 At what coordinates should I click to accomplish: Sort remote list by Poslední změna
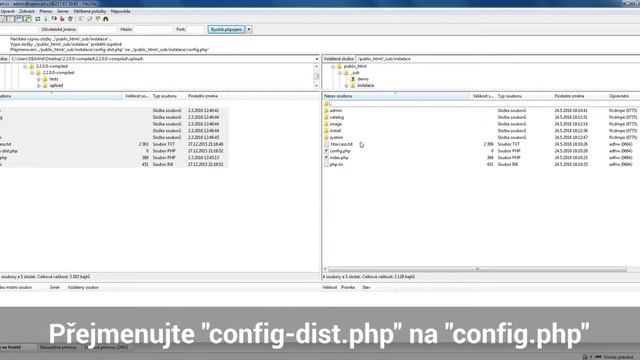579,96
